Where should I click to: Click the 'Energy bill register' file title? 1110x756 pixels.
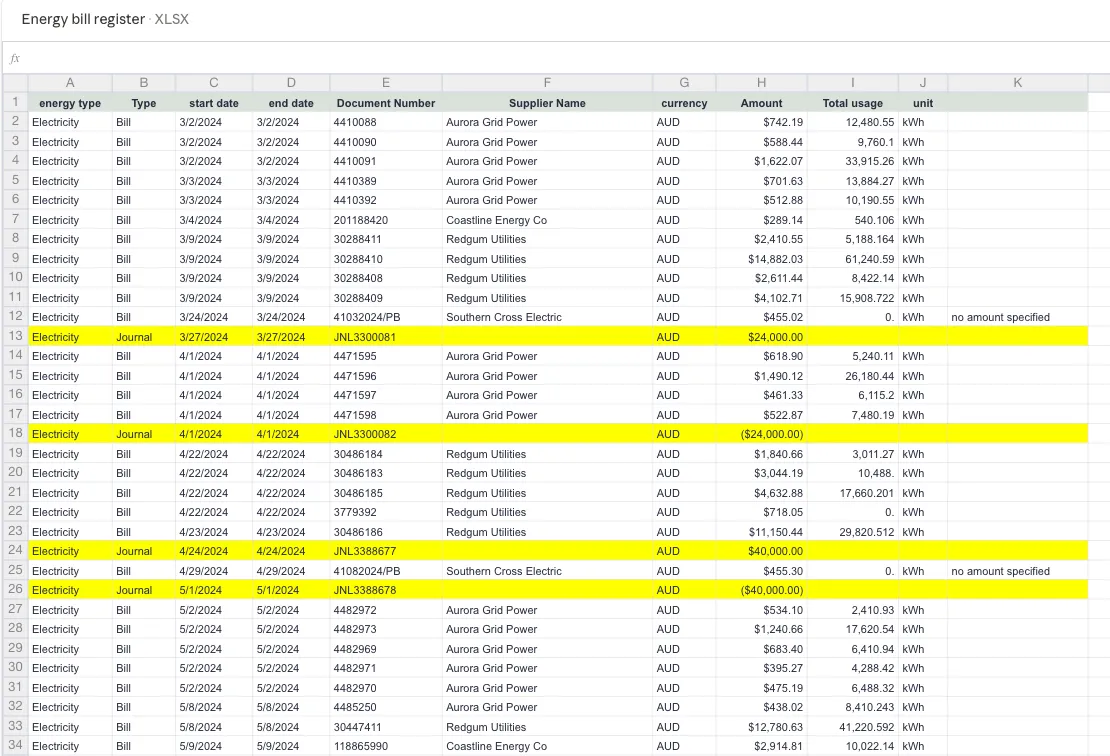click(x=83, y=19)
